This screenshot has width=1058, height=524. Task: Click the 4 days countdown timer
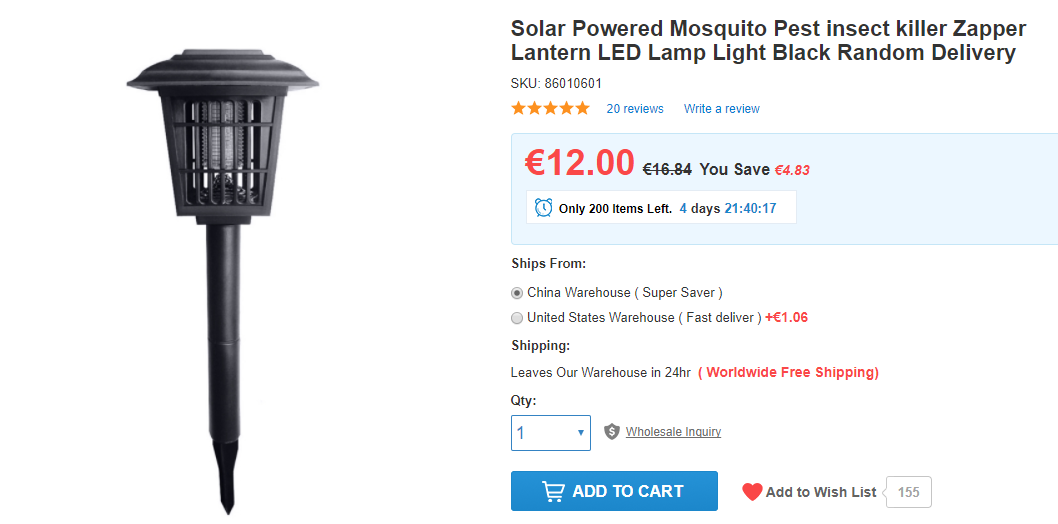727,209
